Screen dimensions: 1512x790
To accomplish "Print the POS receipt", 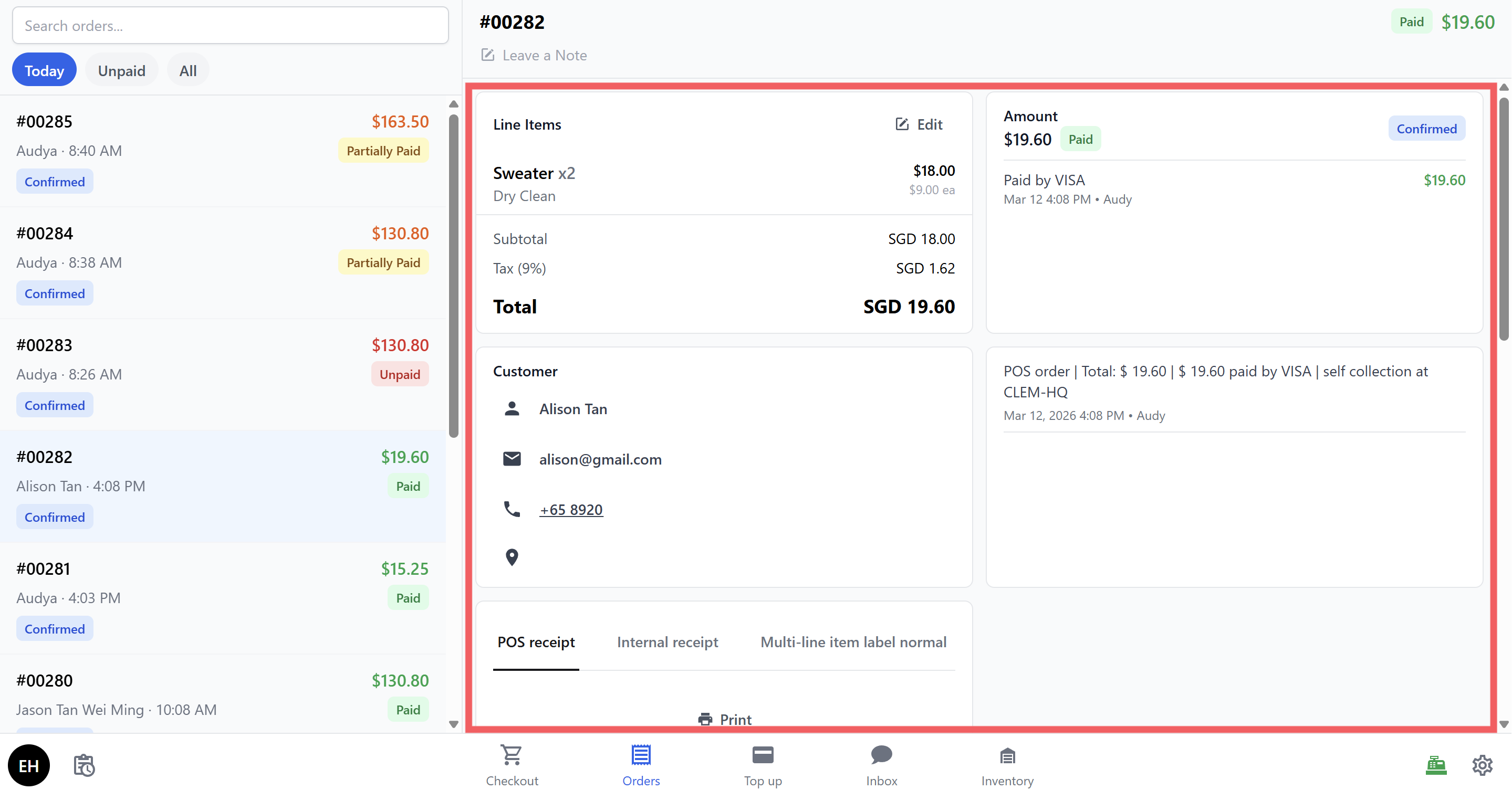I will click(724, 719).
